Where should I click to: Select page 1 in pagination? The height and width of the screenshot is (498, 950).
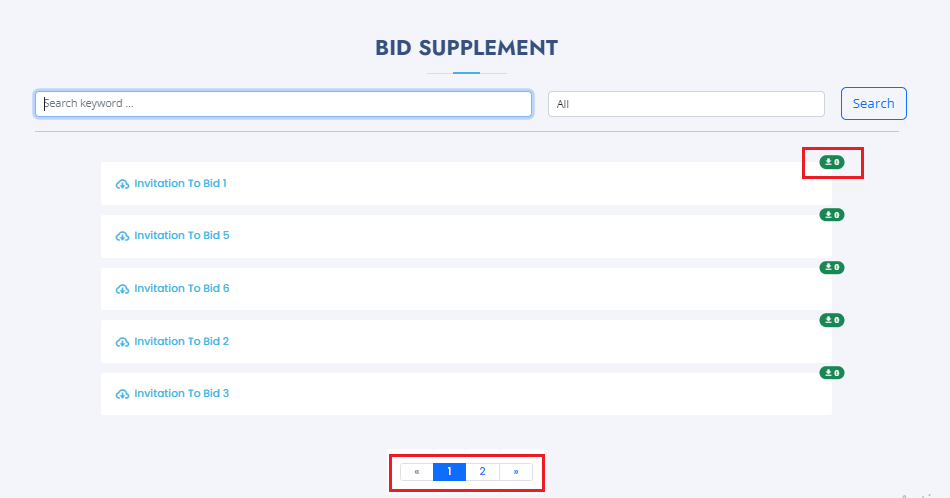450,471
